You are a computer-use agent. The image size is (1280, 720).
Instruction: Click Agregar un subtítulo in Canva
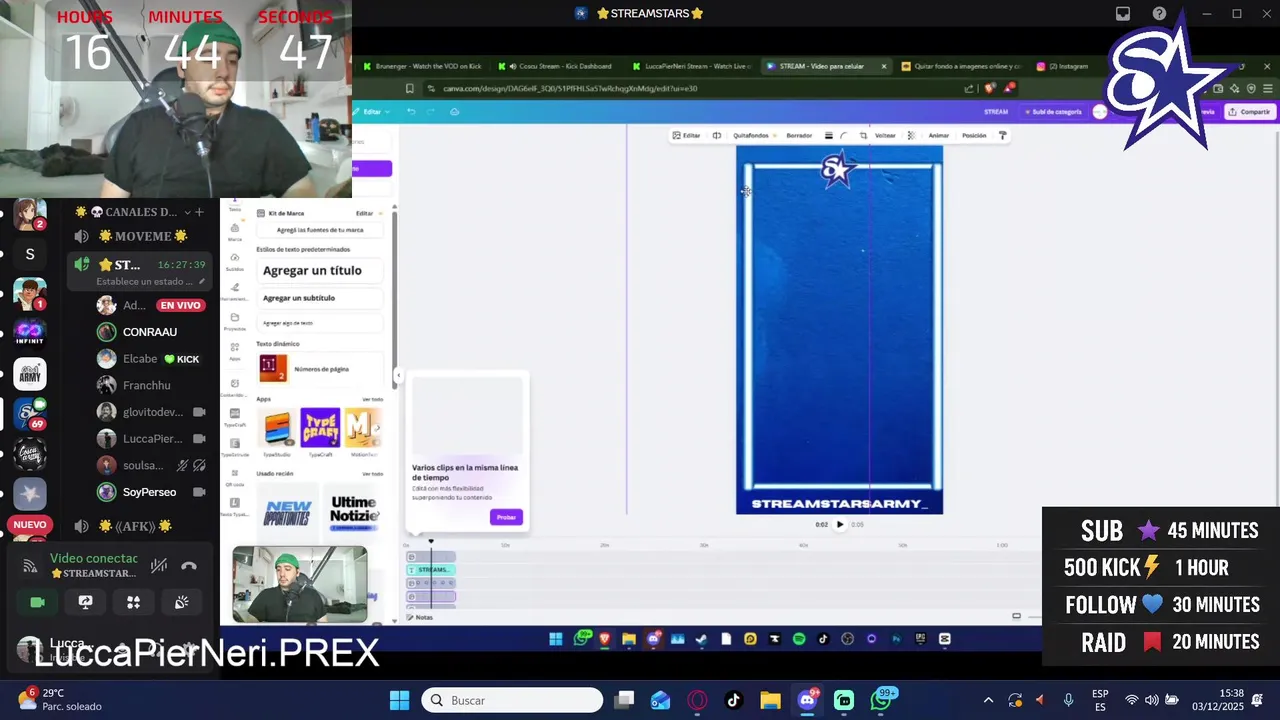coord(319,298)
